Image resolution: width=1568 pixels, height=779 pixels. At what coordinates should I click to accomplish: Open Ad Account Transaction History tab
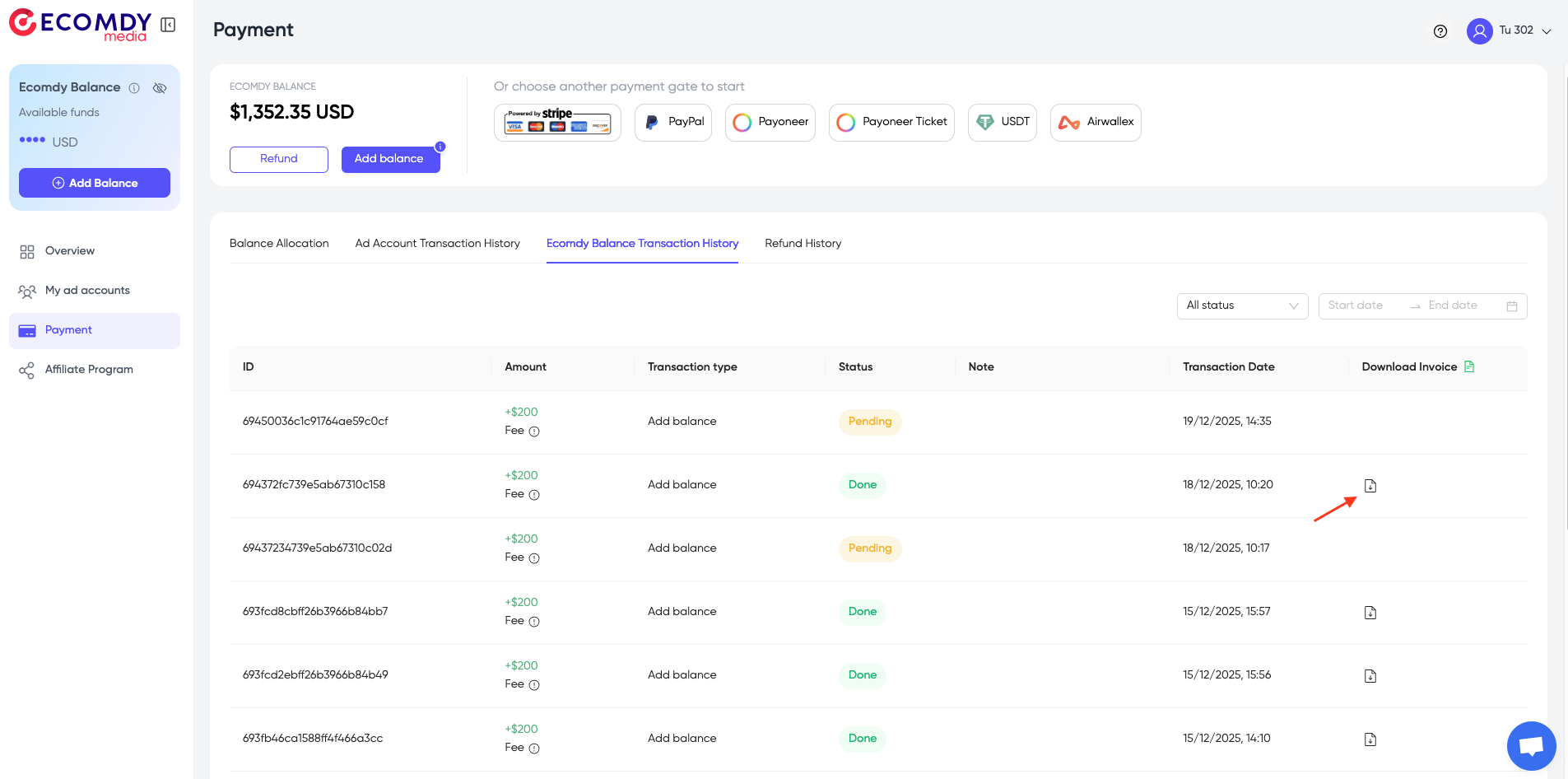[x=437, y=243]
